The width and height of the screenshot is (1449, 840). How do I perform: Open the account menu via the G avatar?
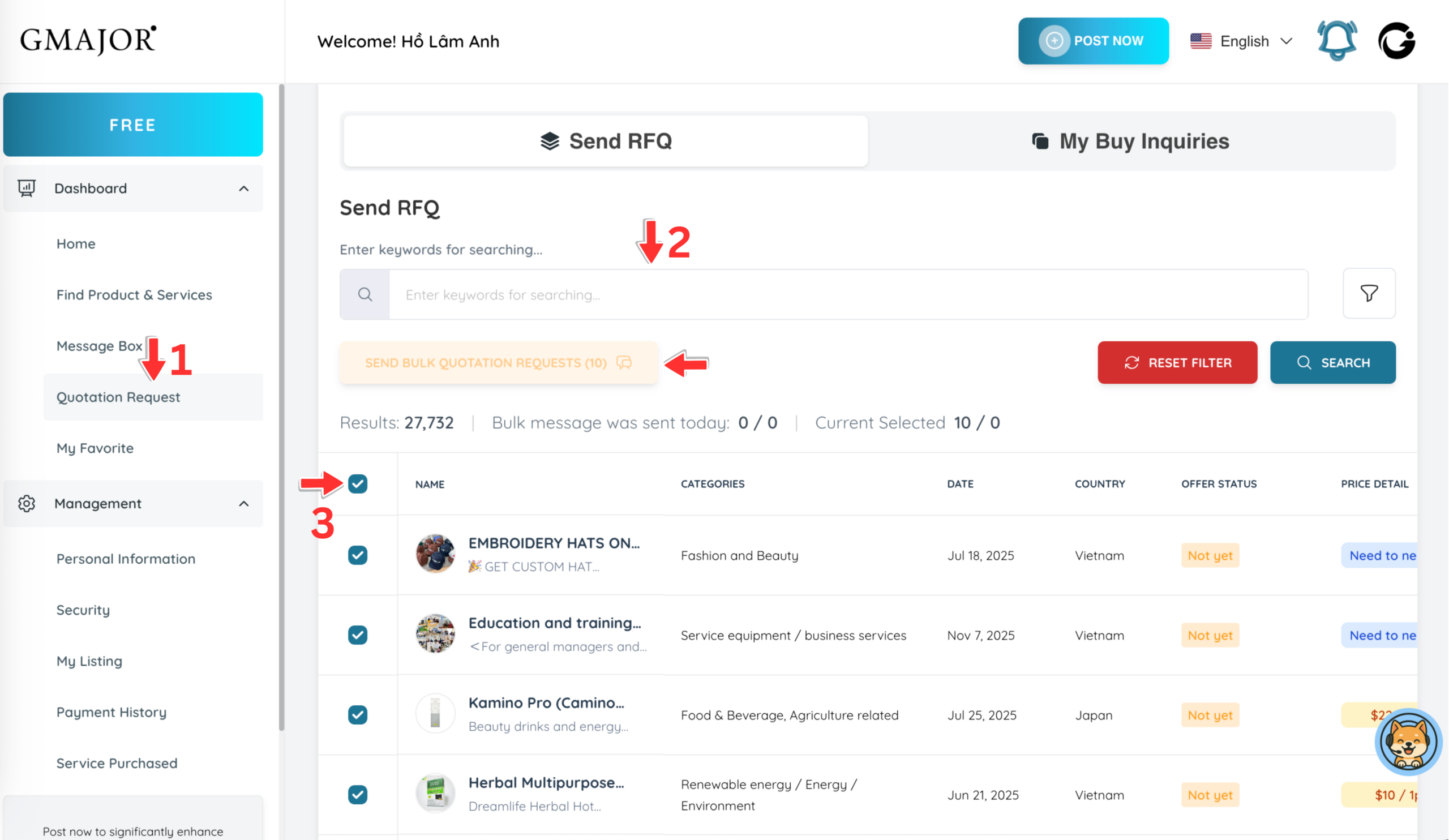pos(1397,40)
